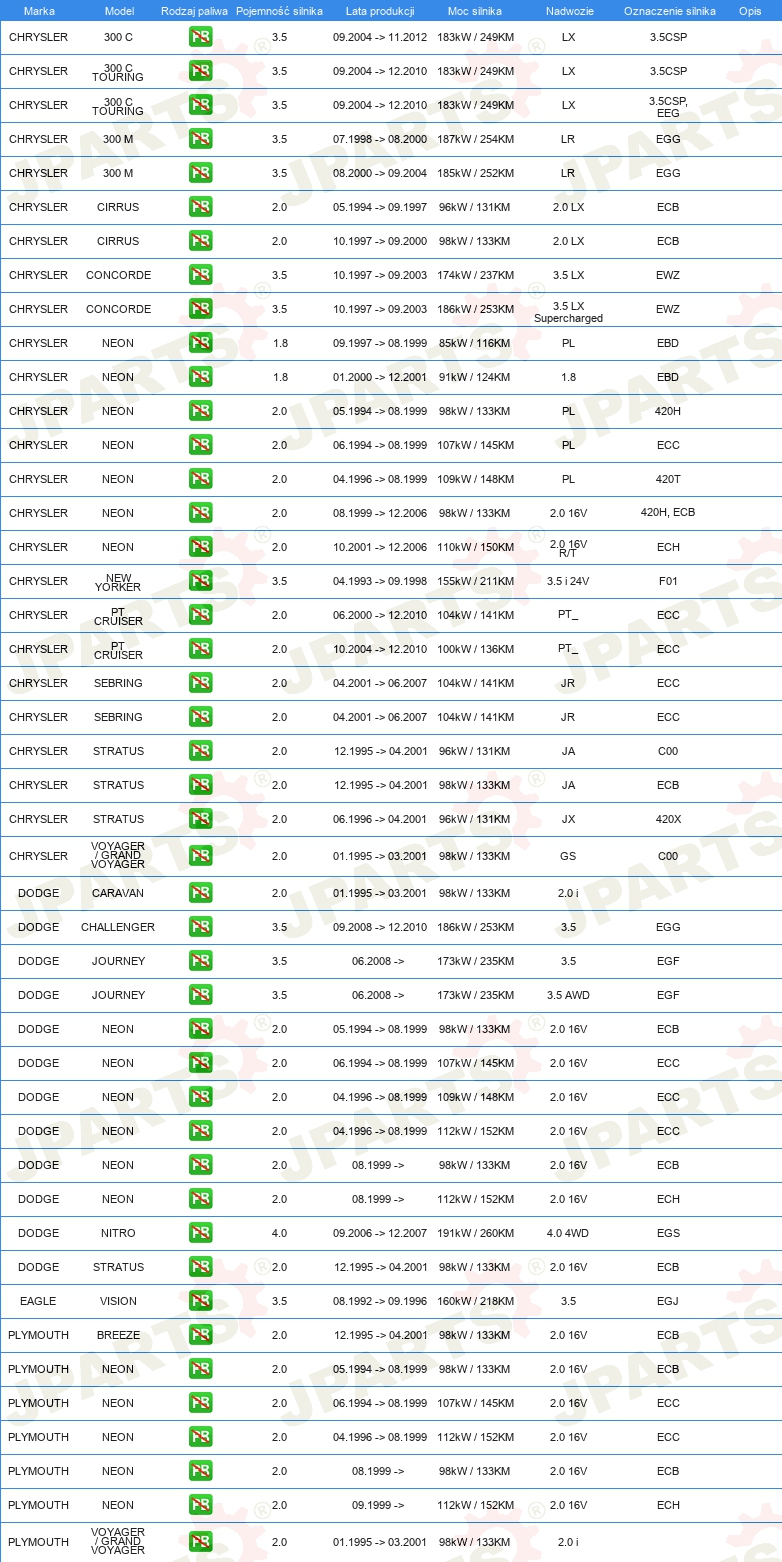This screenshot has width=782, height=1562.
Task: Click the fuel icon for PT Cruiser 100kW
Action: click(200, 649)
